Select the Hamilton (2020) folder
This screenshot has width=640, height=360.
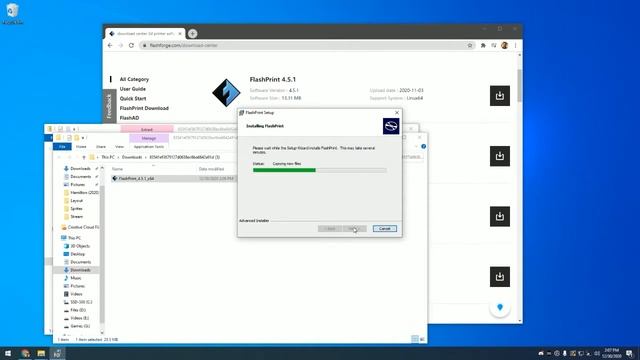pyautogui.click(x=81, y=192)
